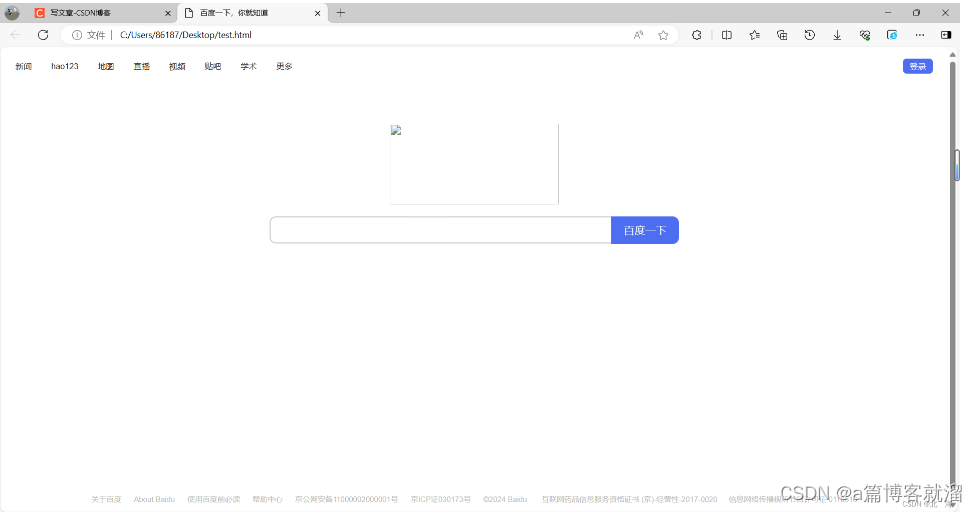Open the hao123 navigation link
977x512 pixels.
[x=65, y=66]
